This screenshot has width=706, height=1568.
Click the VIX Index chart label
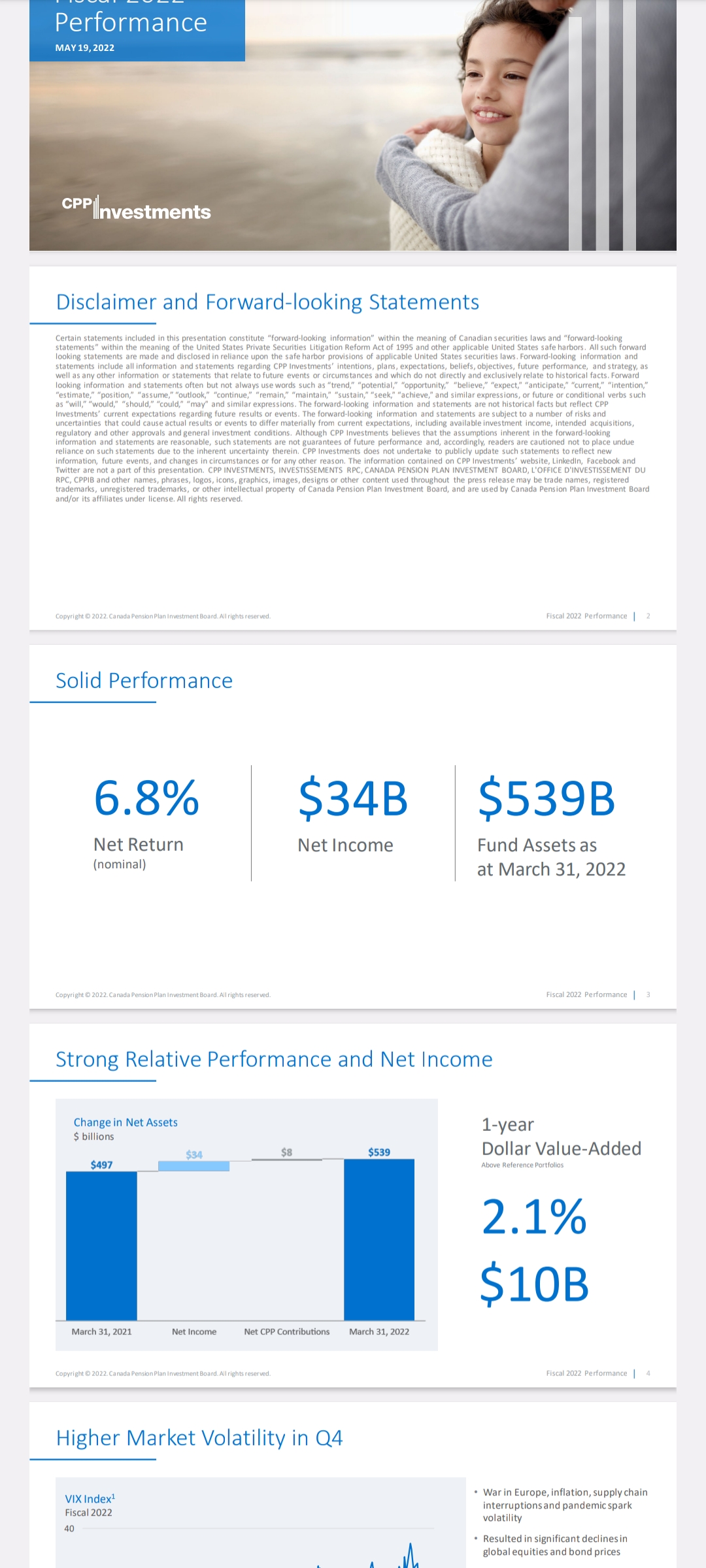pos(90,1499)
